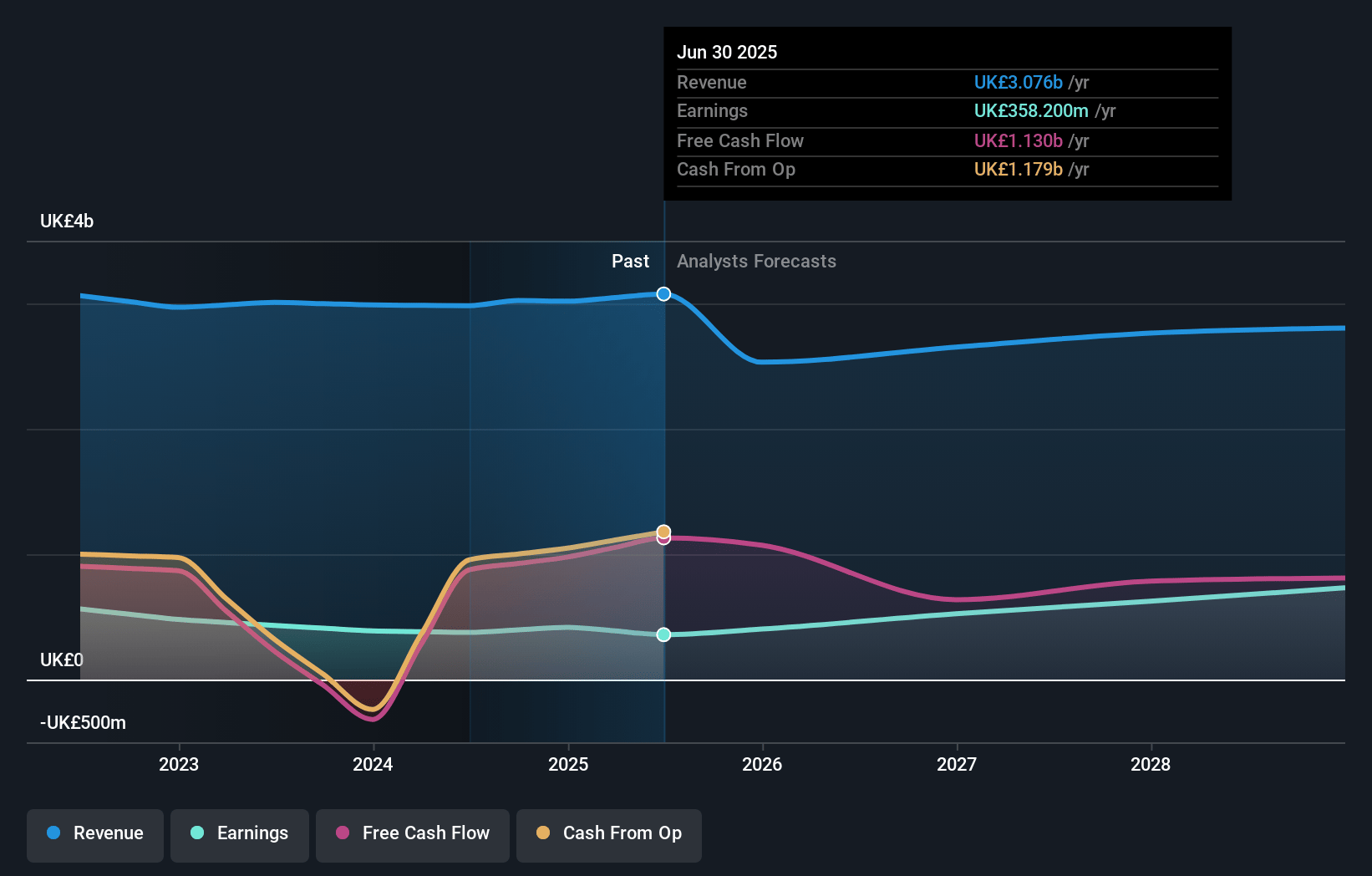1372x876 pixels.
Task: Select the Earnings data point marker
Action: [663, 634]
